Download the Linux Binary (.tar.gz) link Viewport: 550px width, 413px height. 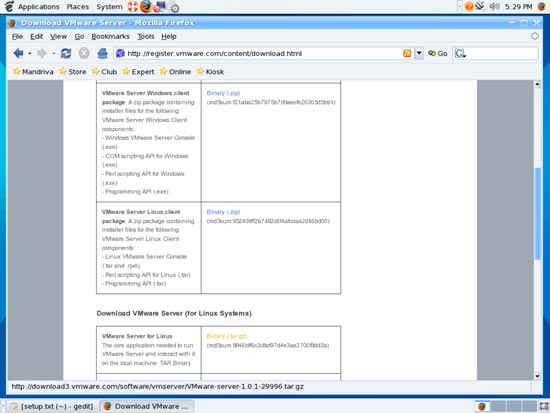click(227, 336)
